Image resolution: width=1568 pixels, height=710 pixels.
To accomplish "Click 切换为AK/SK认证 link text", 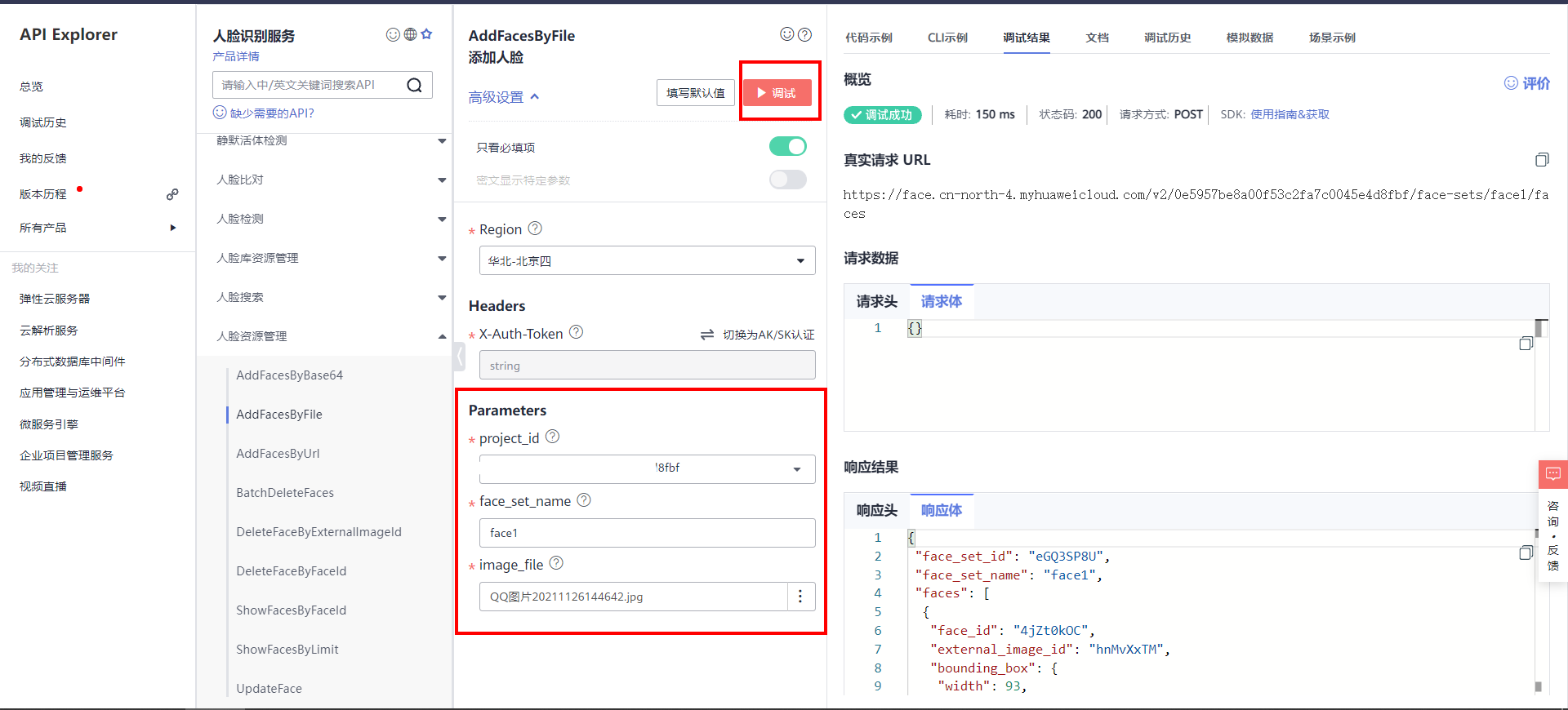I will (x=768, y=335).
